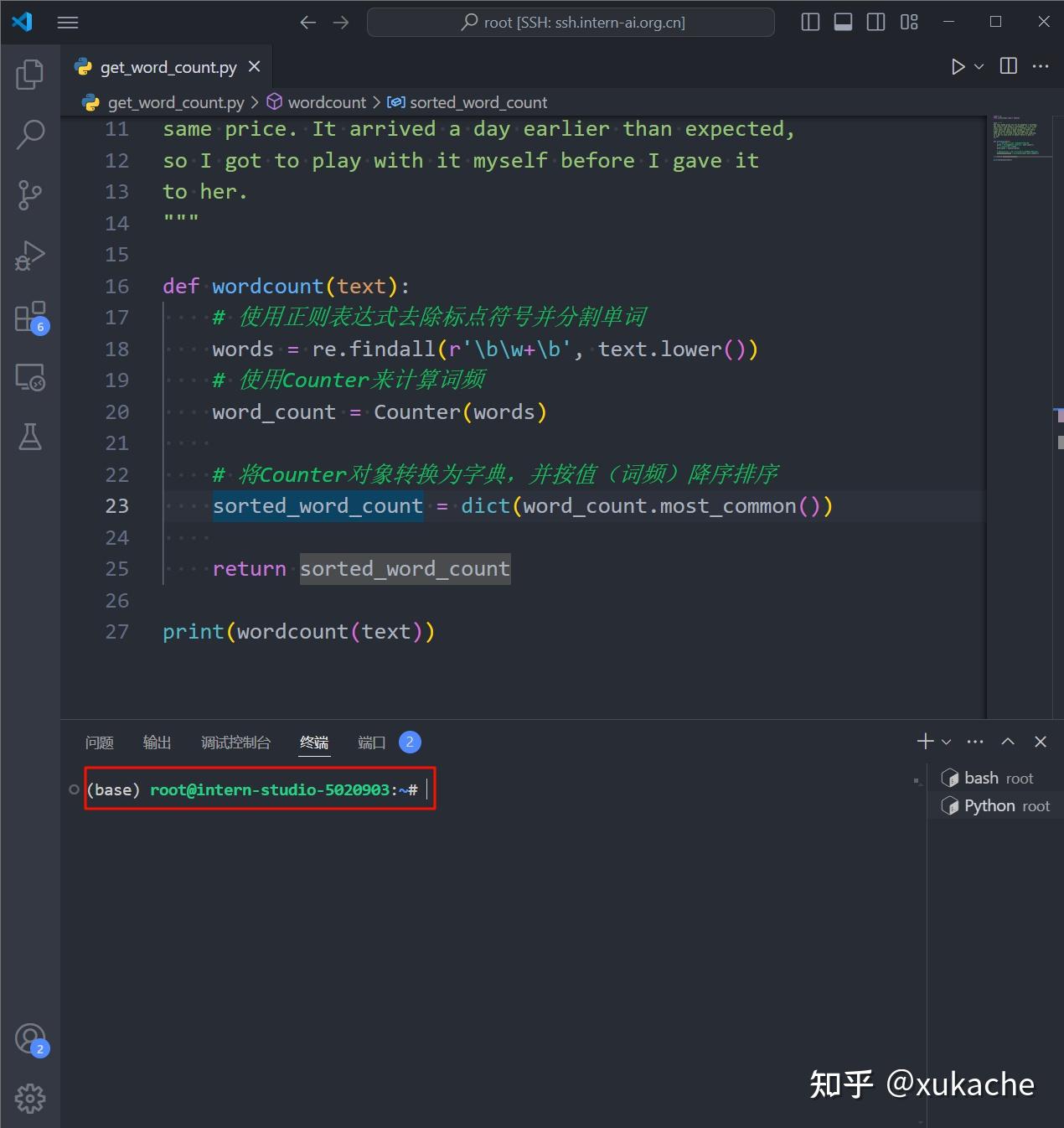Click the wordcount function name on line 16
This screenshot has height=1128, width=1064.
(x=267, y=287)
